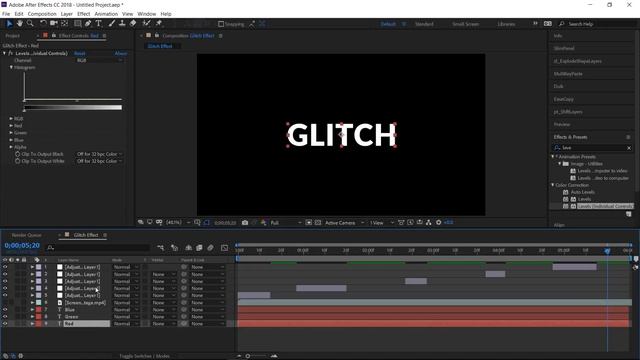Open Clip To Output Black dropdown
The image size is (640, 360).
[100, 154]
